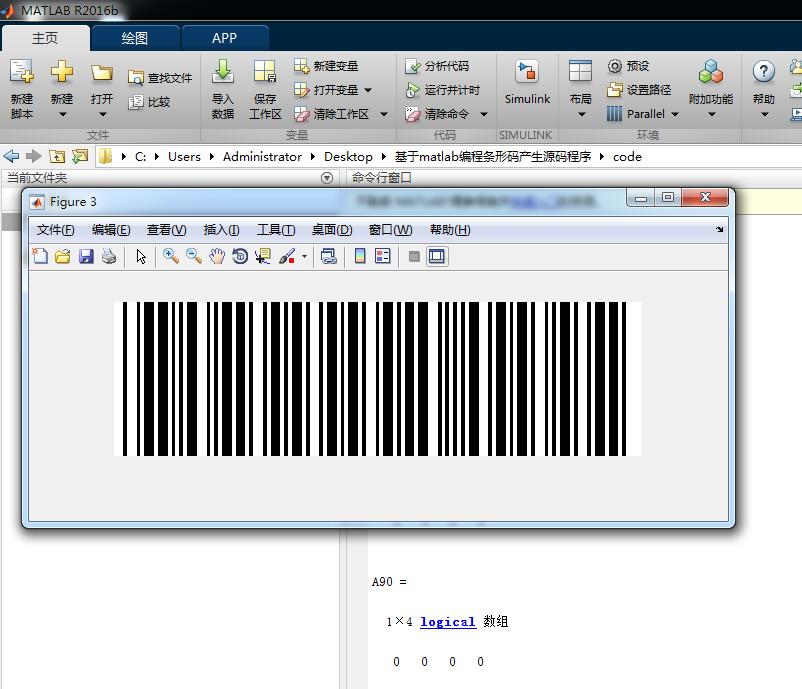Screen dimensions: 802x689
Task: Click Hide Plot Tools icon
Action: (x=414, y=256)
